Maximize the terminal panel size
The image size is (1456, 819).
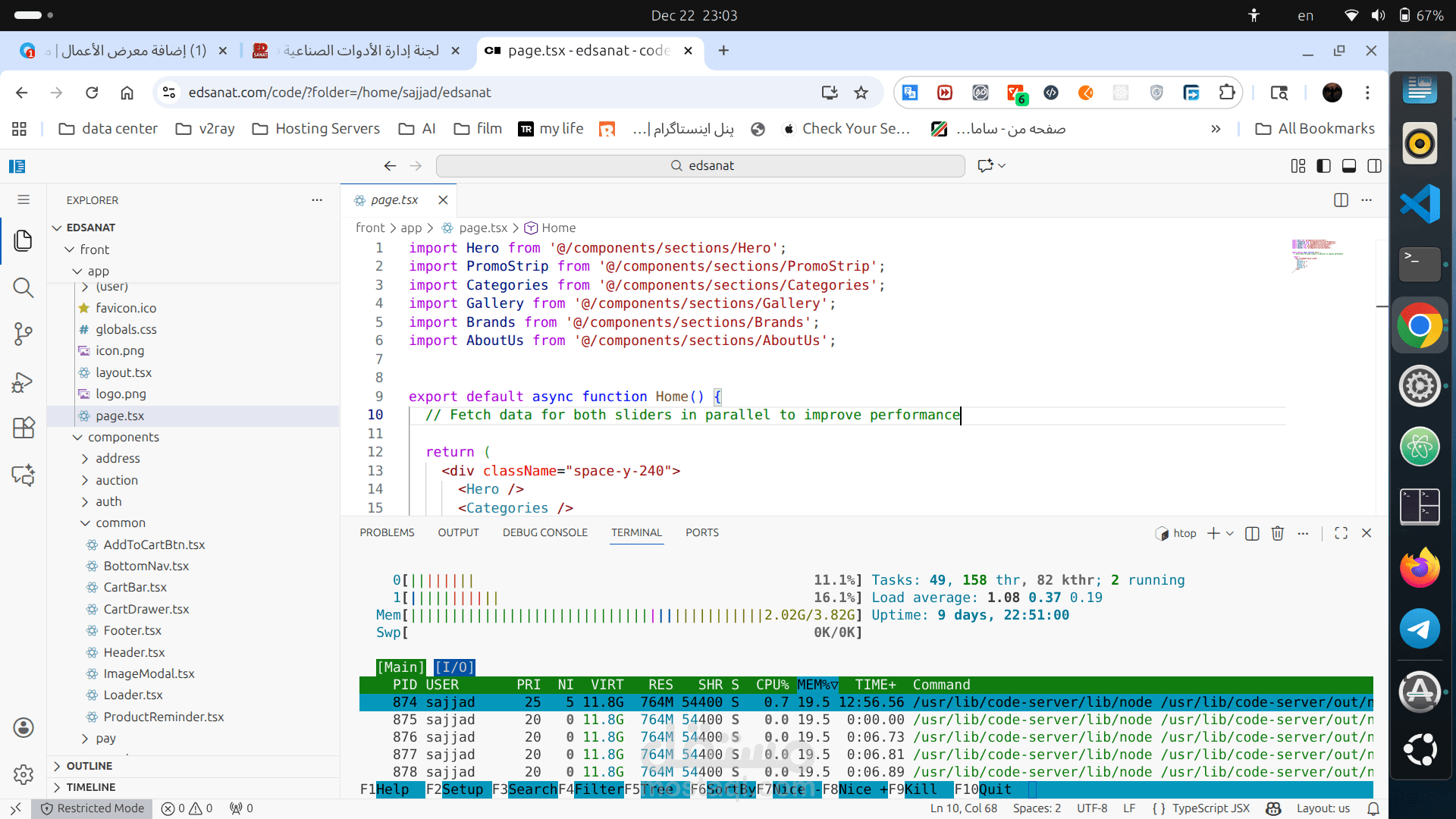pos(1341,533)
